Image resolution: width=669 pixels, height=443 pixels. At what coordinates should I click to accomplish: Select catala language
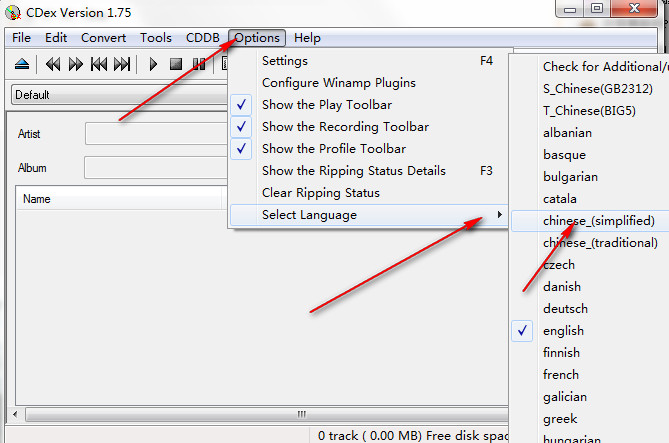590,198
